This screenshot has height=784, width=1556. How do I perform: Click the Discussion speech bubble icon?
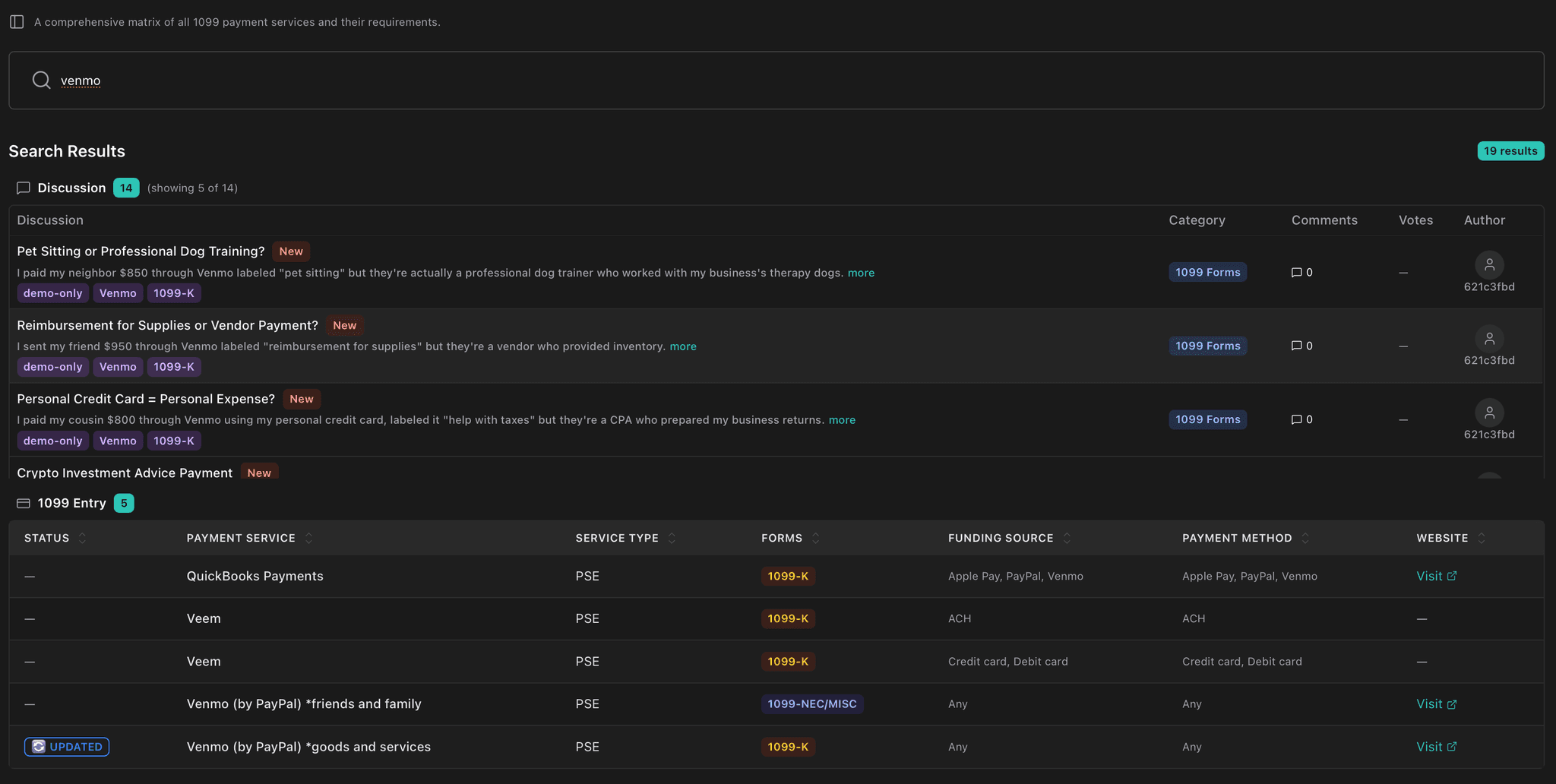24,188
